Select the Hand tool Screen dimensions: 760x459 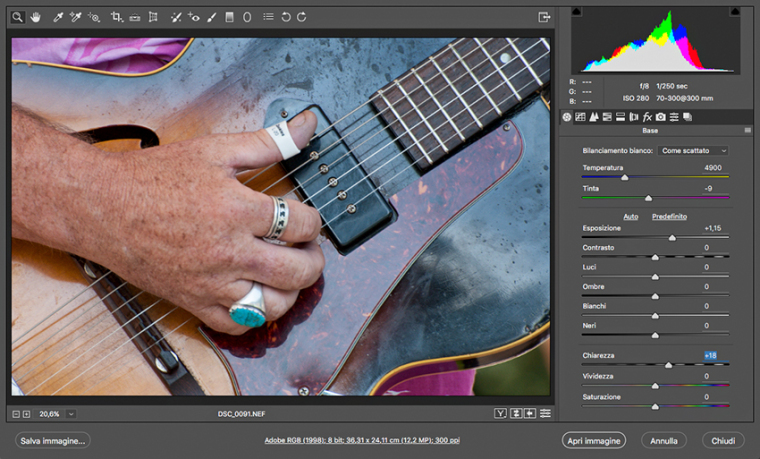pos(37,17)
